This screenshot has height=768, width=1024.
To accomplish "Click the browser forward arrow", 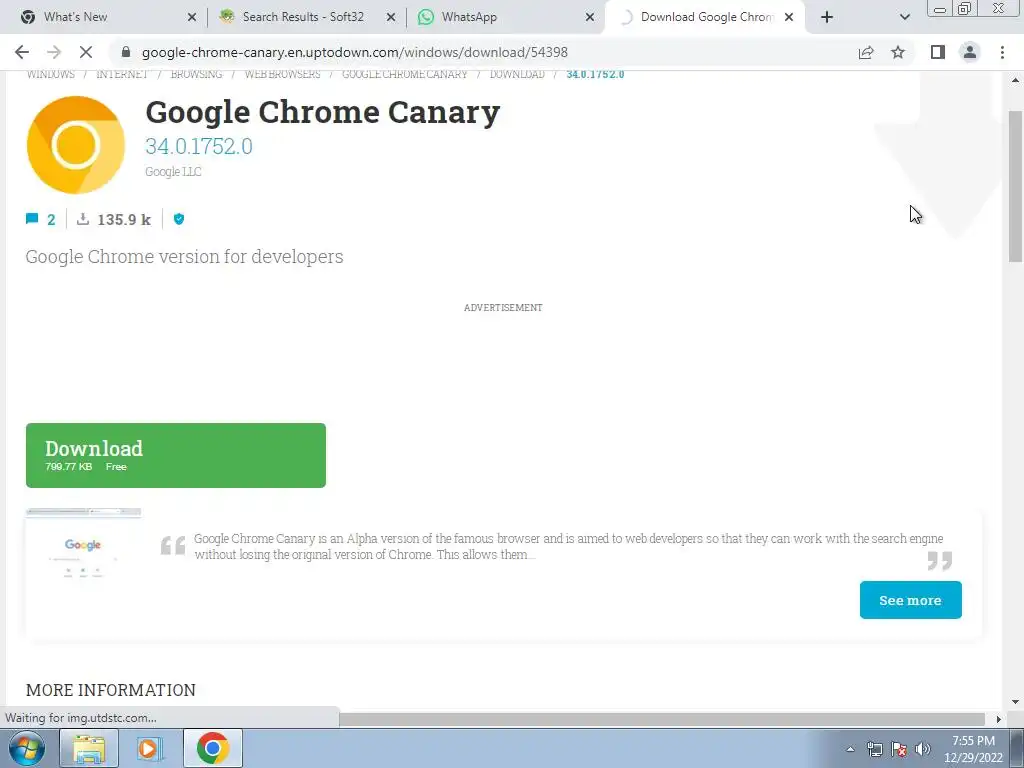I will (54, 52).
